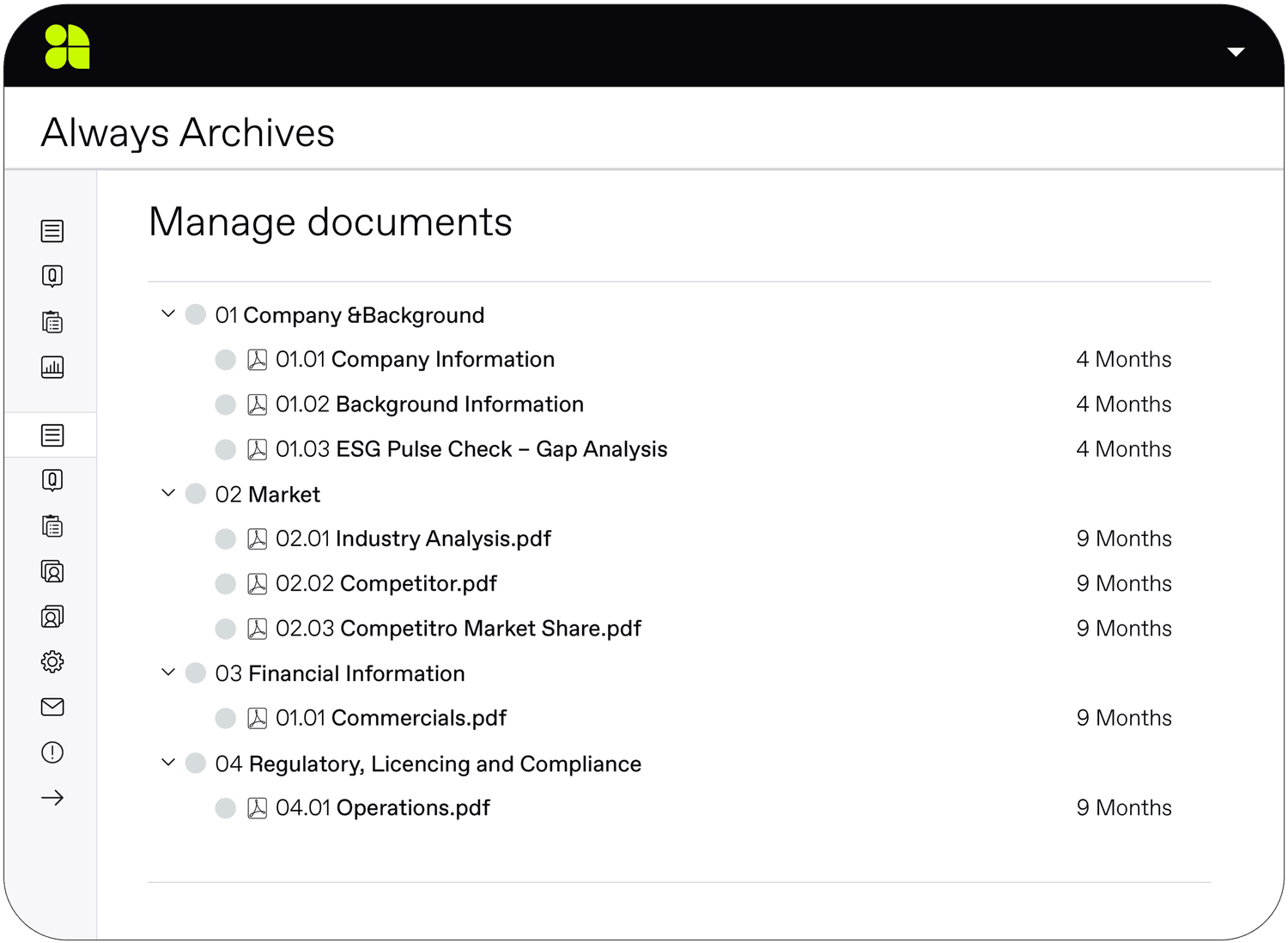The height and width of the screenshot is (943, 1288).
Task: Open the top-right header dropdown arrow
Action: [1236, 52]
